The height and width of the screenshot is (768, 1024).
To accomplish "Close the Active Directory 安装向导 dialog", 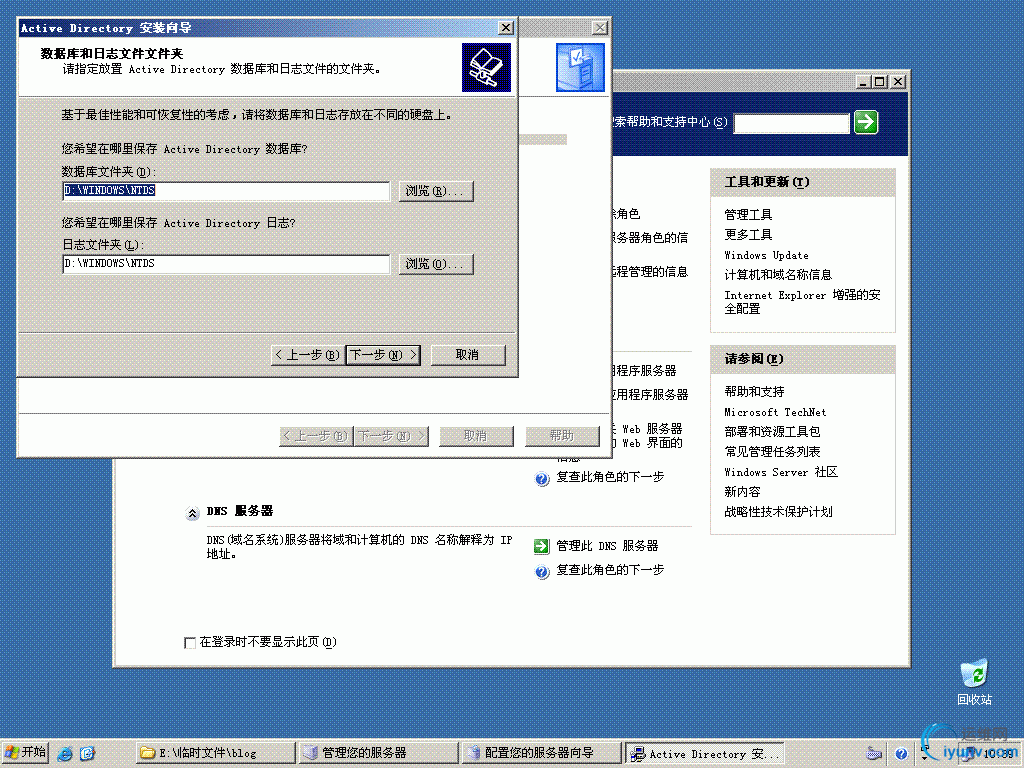I will [505, 27].
